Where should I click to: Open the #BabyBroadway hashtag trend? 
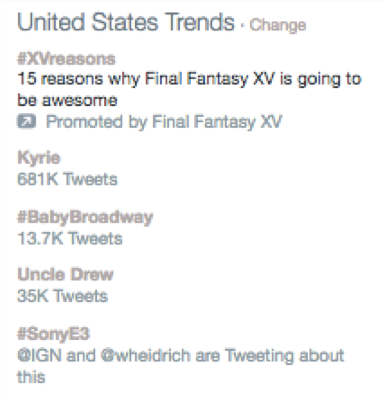pos(85,218)
